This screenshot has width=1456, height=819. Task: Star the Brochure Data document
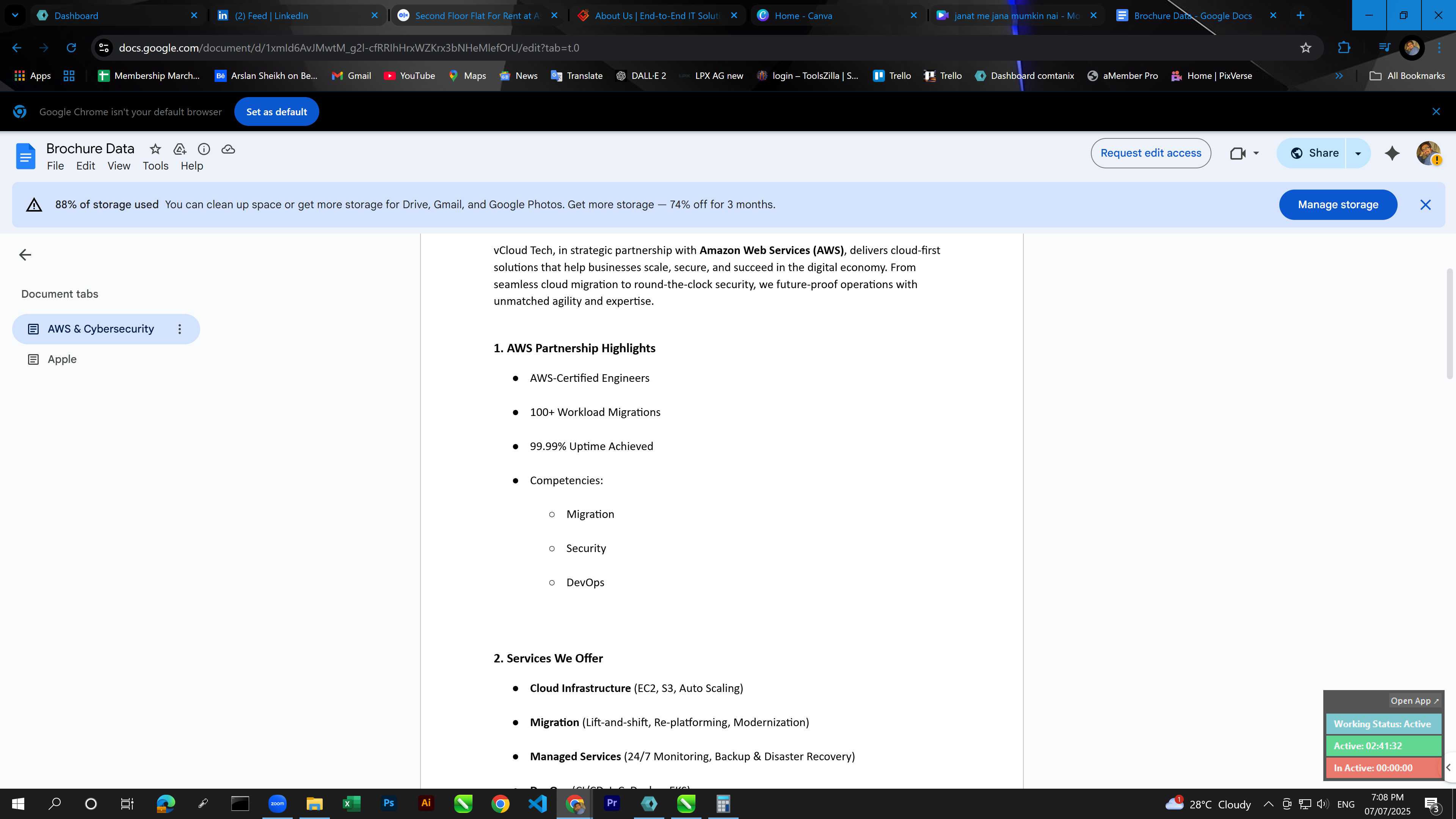155,149
